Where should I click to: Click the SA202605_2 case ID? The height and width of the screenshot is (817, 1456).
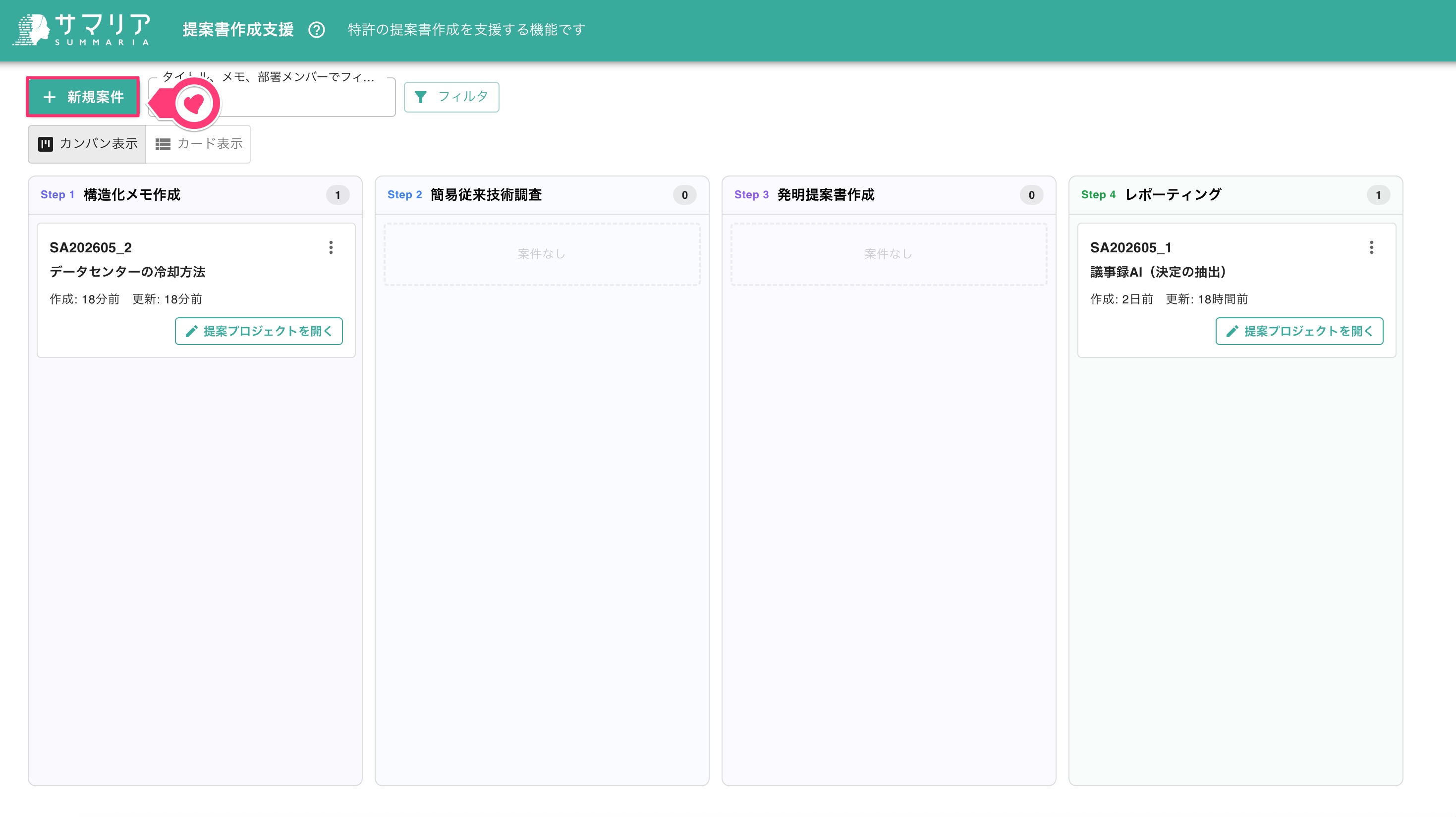pyautogui.click(x=90, y=248)
